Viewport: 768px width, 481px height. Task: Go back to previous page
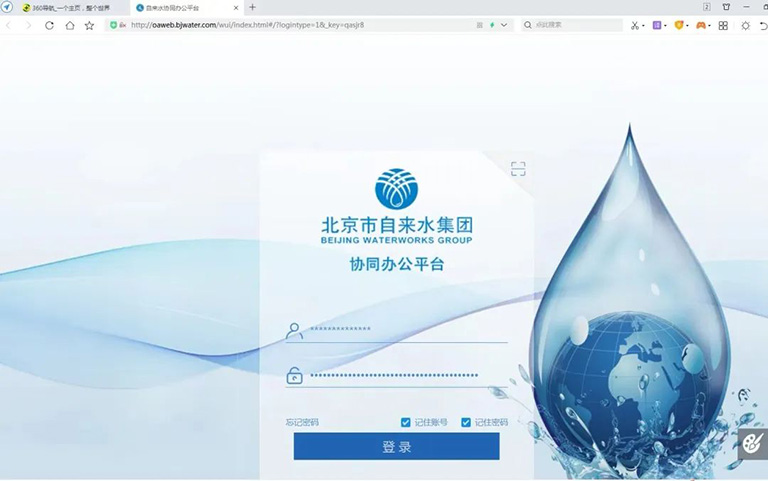[8, 25]
